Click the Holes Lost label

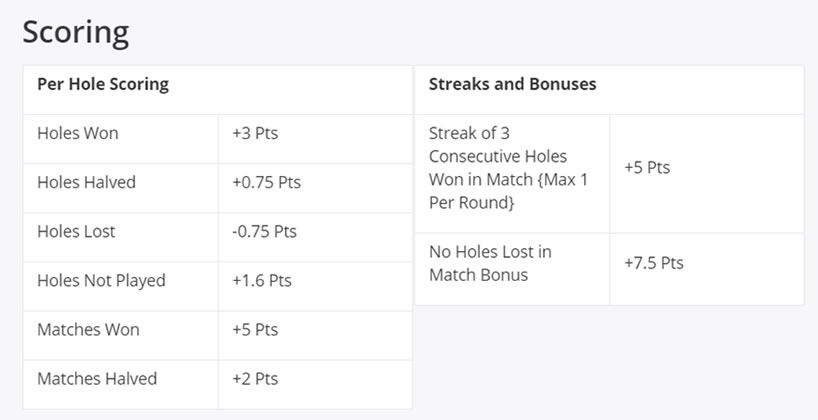pos(76,231)
